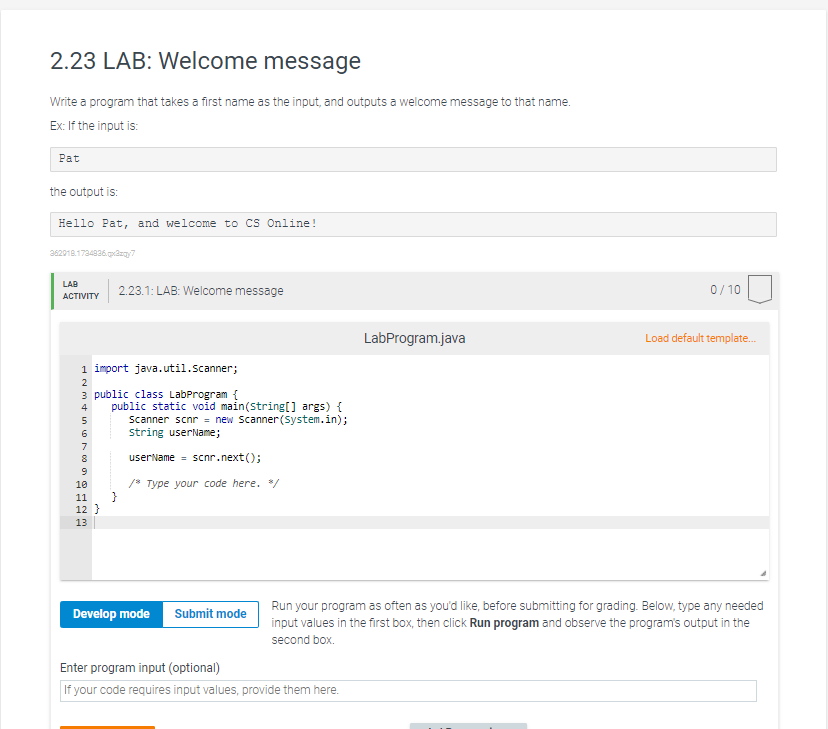Click the userName = scnr.next() line
Image resolution: width=828 pixels, height=729 pixels.
[195, 458]
